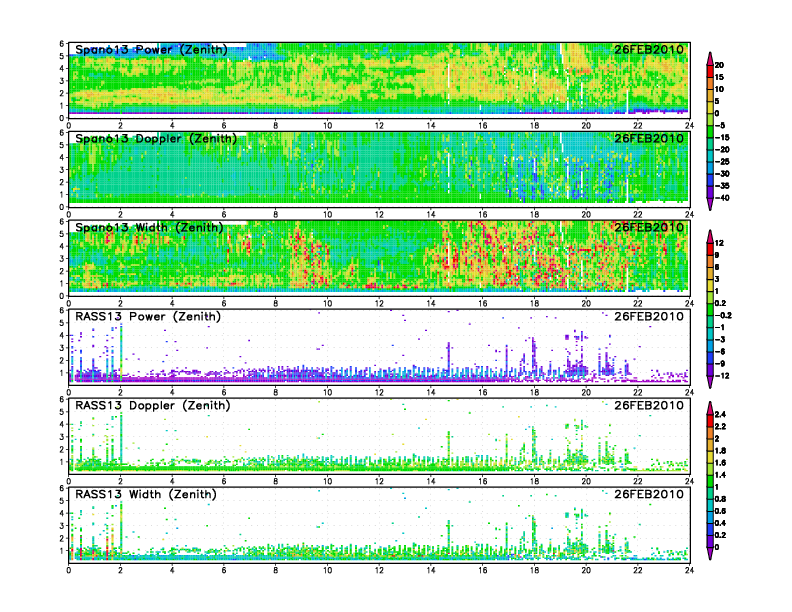Click the -0.2 label on middle colorbar
The height and width of the screenshot is (612, 792).
click(723, 315)
